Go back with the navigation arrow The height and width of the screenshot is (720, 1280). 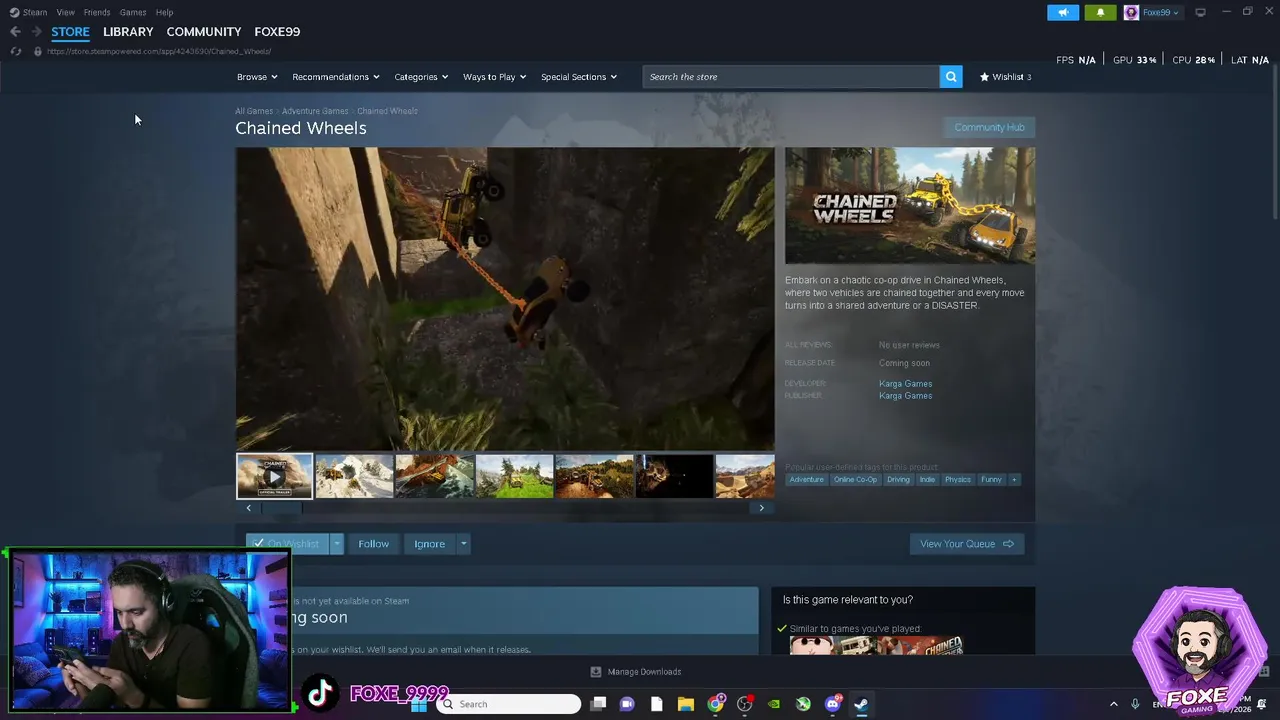(15, 32)
